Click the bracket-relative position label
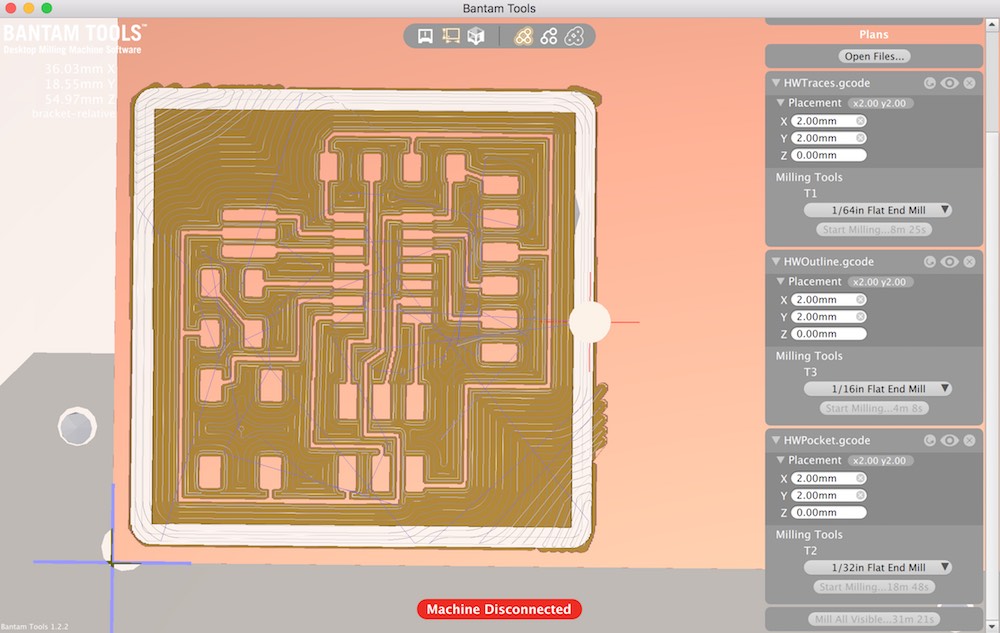The width and height of the screenshot is (1000, 633). click(73, 113)
